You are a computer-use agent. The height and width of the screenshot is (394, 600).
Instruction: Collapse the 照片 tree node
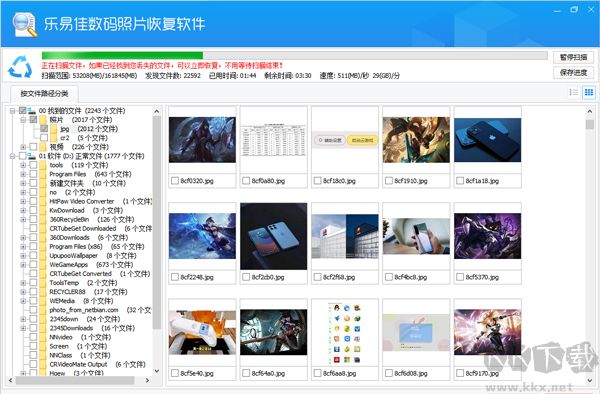click(x=23, y=120)
